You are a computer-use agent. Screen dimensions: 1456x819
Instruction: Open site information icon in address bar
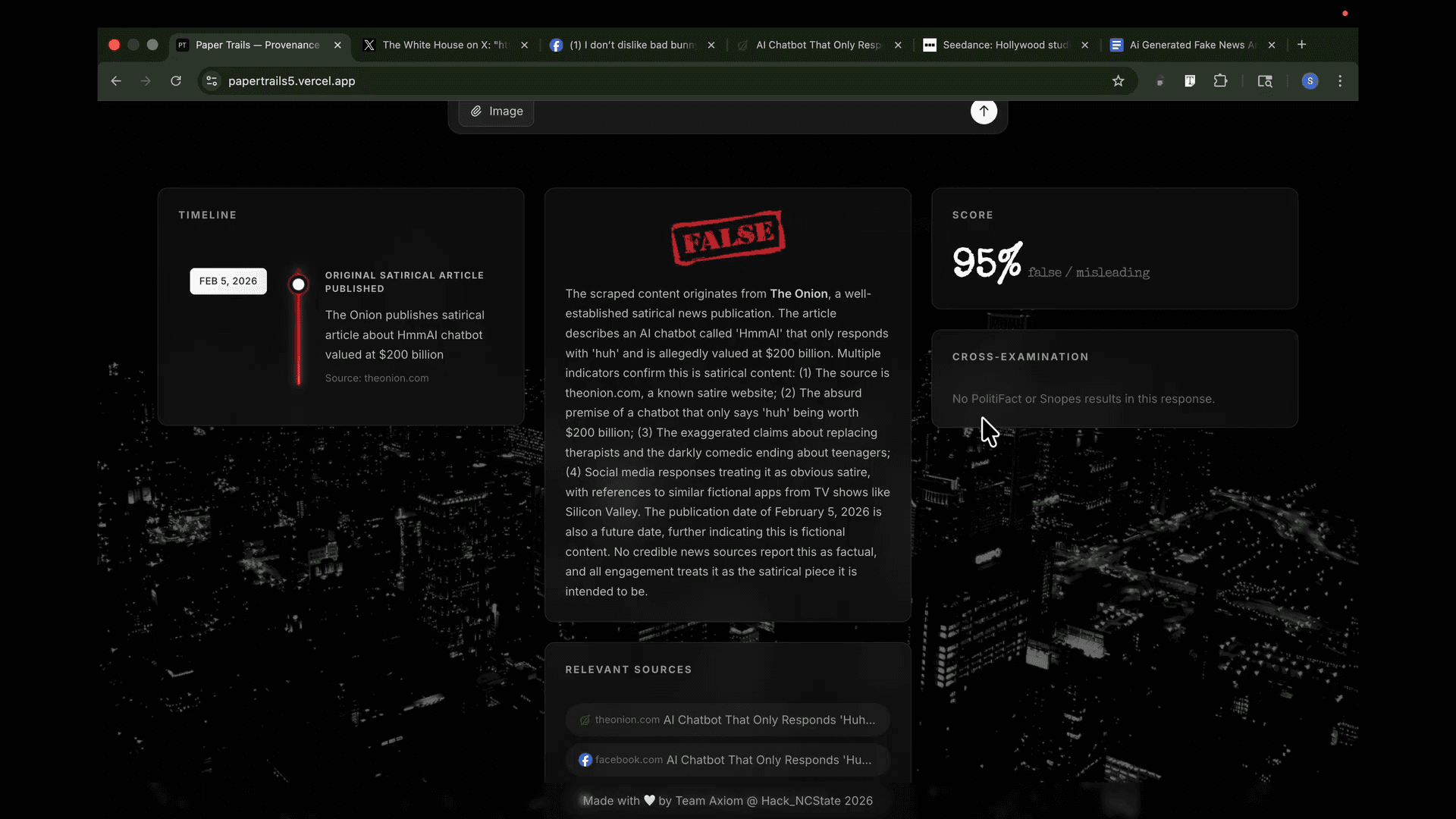click(x=212, y=81)
